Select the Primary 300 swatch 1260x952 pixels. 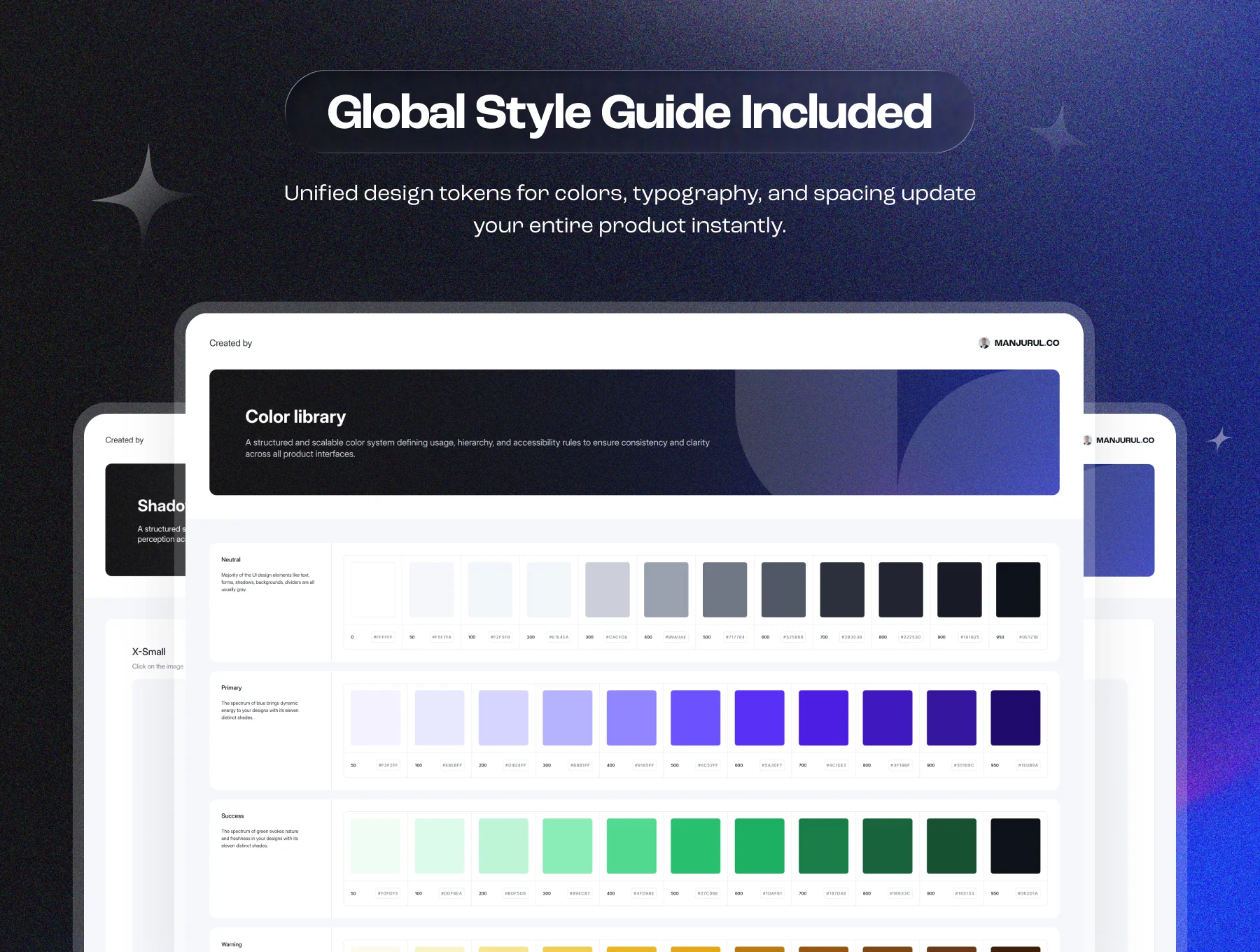[x=568, y=717]
